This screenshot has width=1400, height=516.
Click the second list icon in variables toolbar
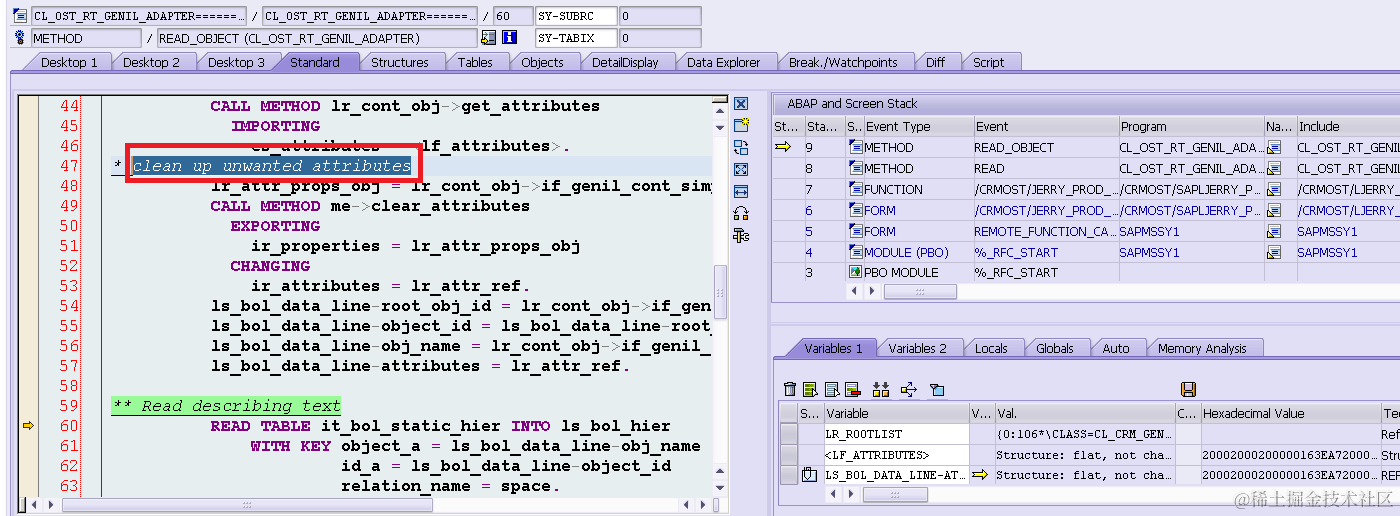832,389
